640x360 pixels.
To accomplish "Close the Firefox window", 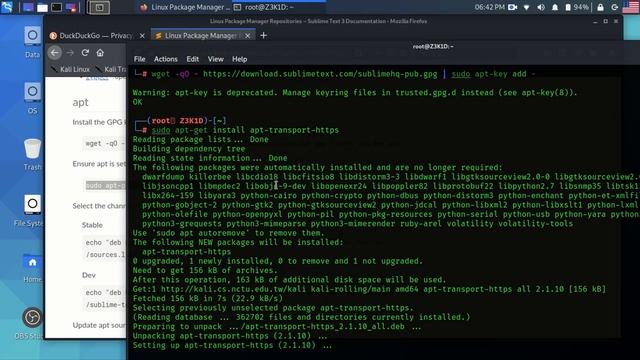I will pos(616,21).
